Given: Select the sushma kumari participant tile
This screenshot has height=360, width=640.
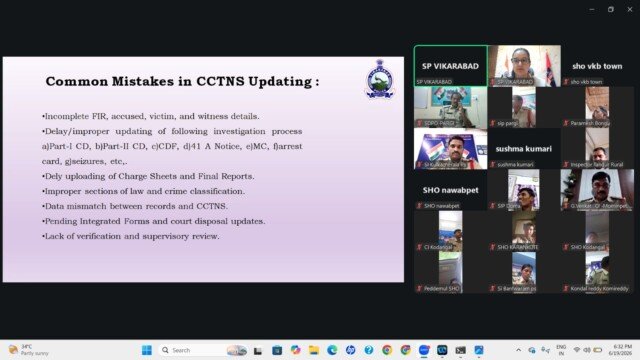Looking at the screenshot, I should click(x=524, y=149).
